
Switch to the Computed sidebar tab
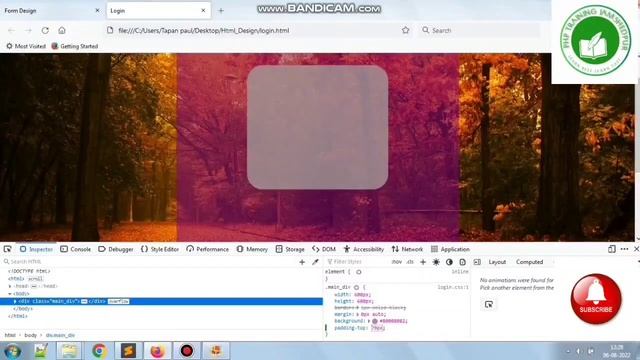point(529,262)
